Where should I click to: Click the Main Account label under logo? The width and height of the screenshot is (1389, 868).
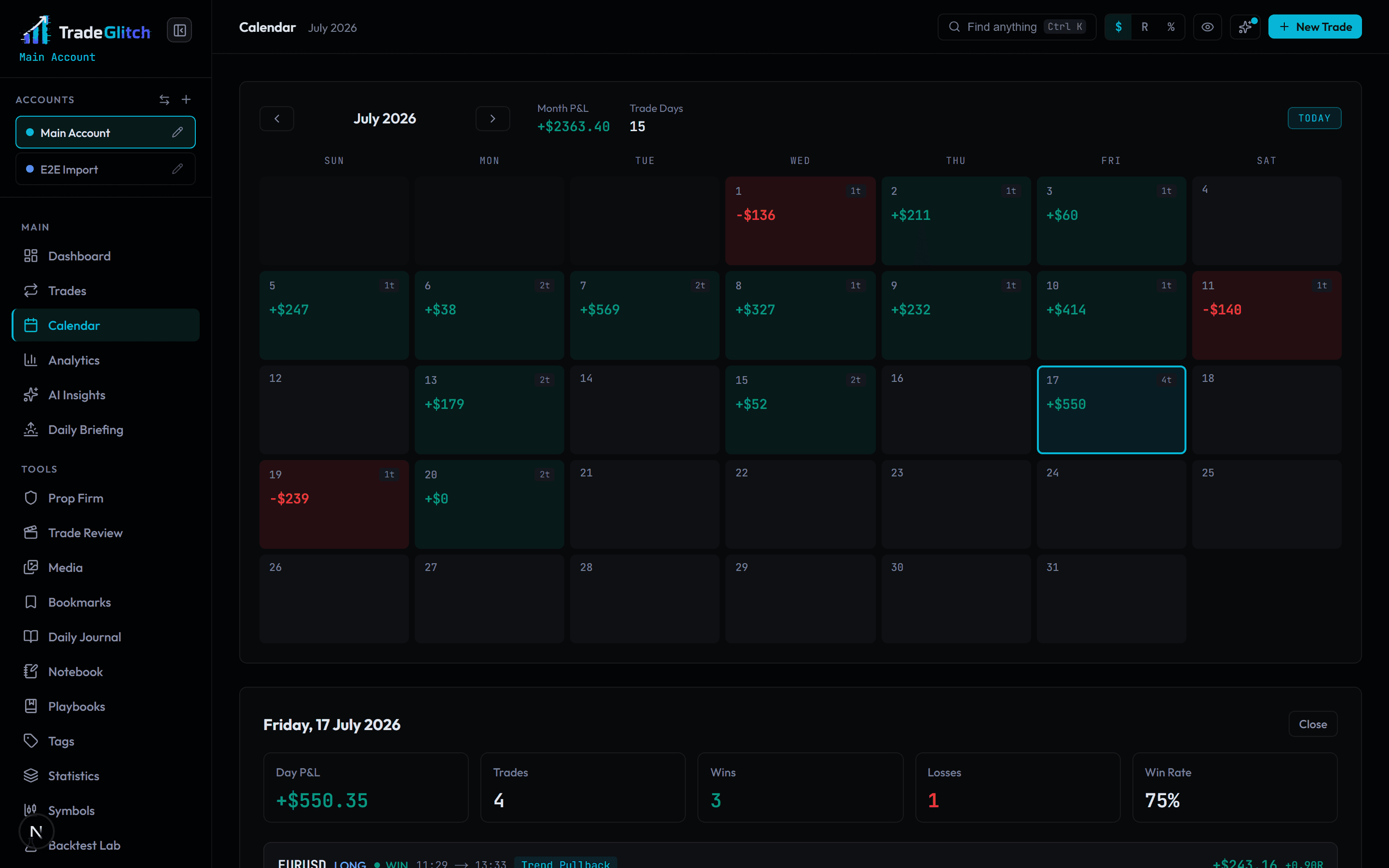[57, 57]
